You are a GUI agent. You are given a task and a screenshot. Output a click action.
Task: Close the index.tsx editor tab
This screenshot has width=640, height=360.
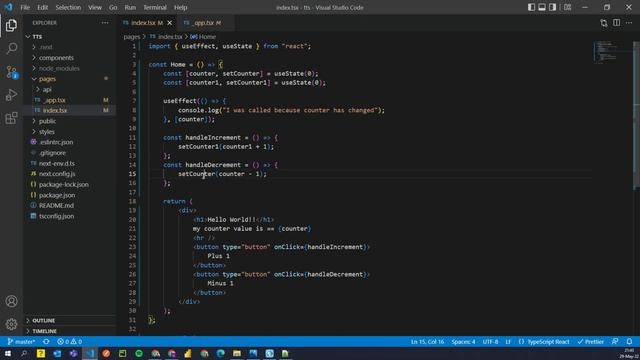[x=170, y=23]
